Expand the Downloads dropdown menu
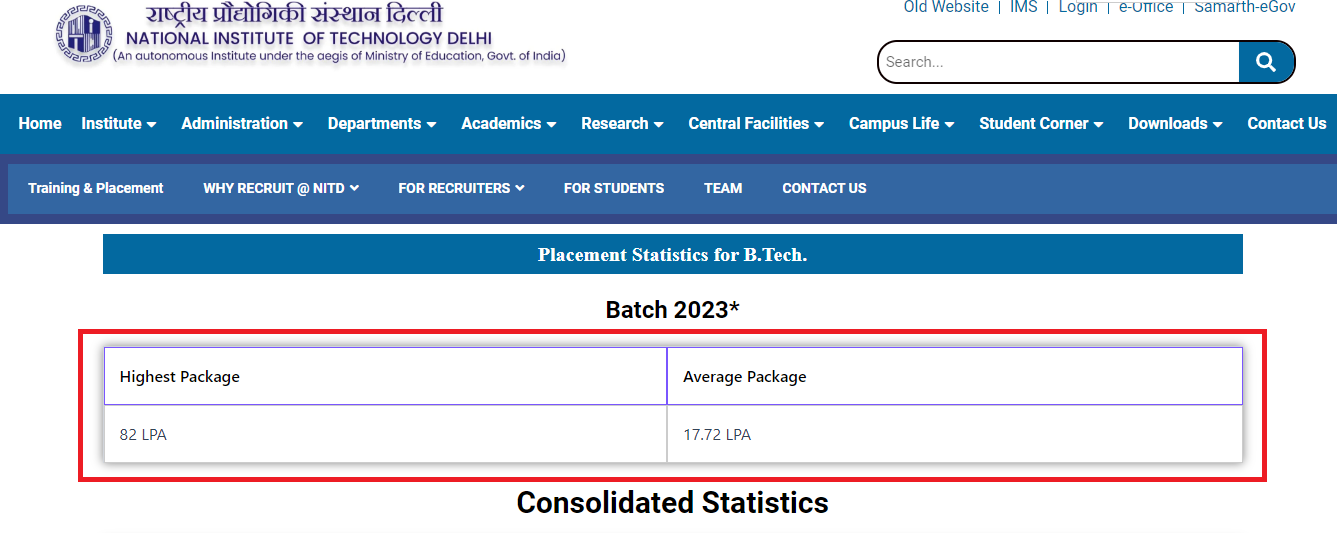This screenshot has height=533, width=1337. point(1176,124)
